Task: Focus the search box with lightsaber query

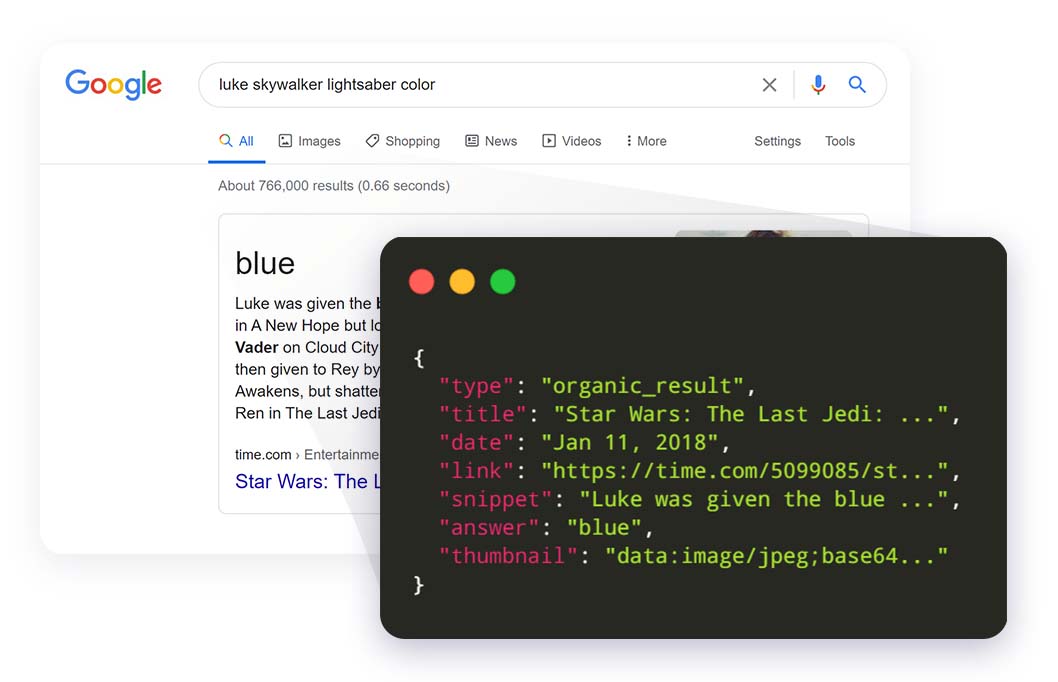Action: pos(480,85)
